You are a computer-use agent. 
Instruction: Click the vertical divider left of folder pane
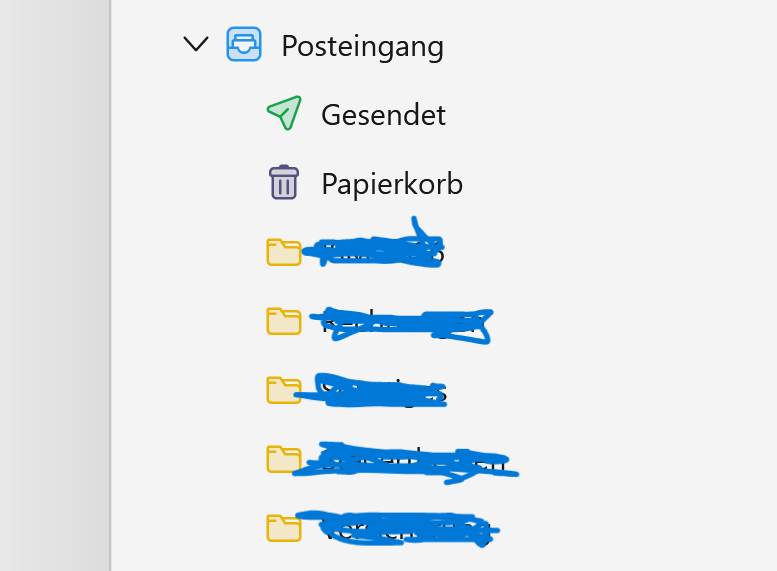(111, 286)
